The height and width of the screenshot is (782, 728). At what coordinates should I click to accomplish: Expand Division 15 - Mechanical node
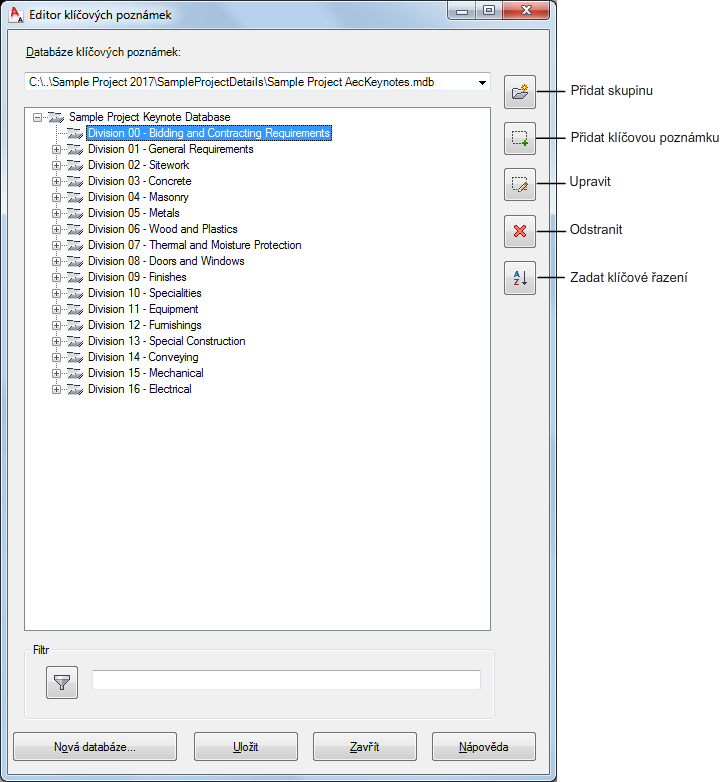pyautogui.click(x=56, y=374)
